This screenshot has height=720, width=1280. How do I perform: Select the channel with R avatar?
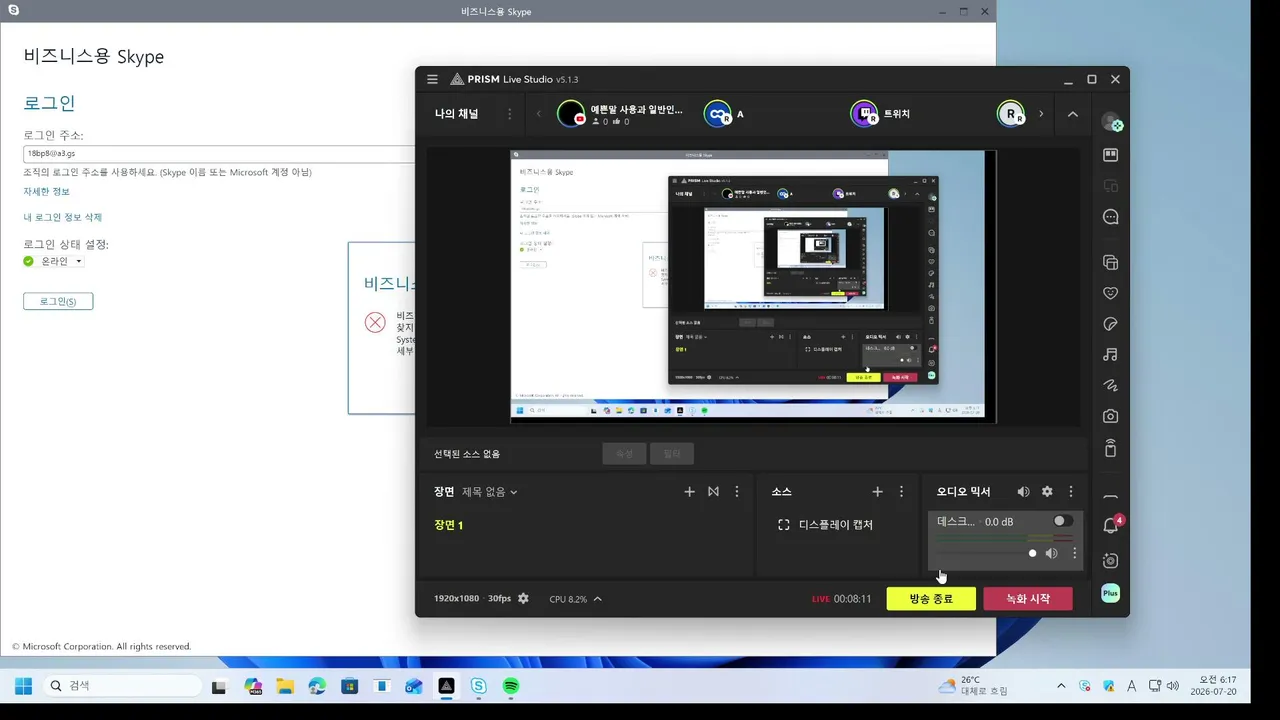1011,114
